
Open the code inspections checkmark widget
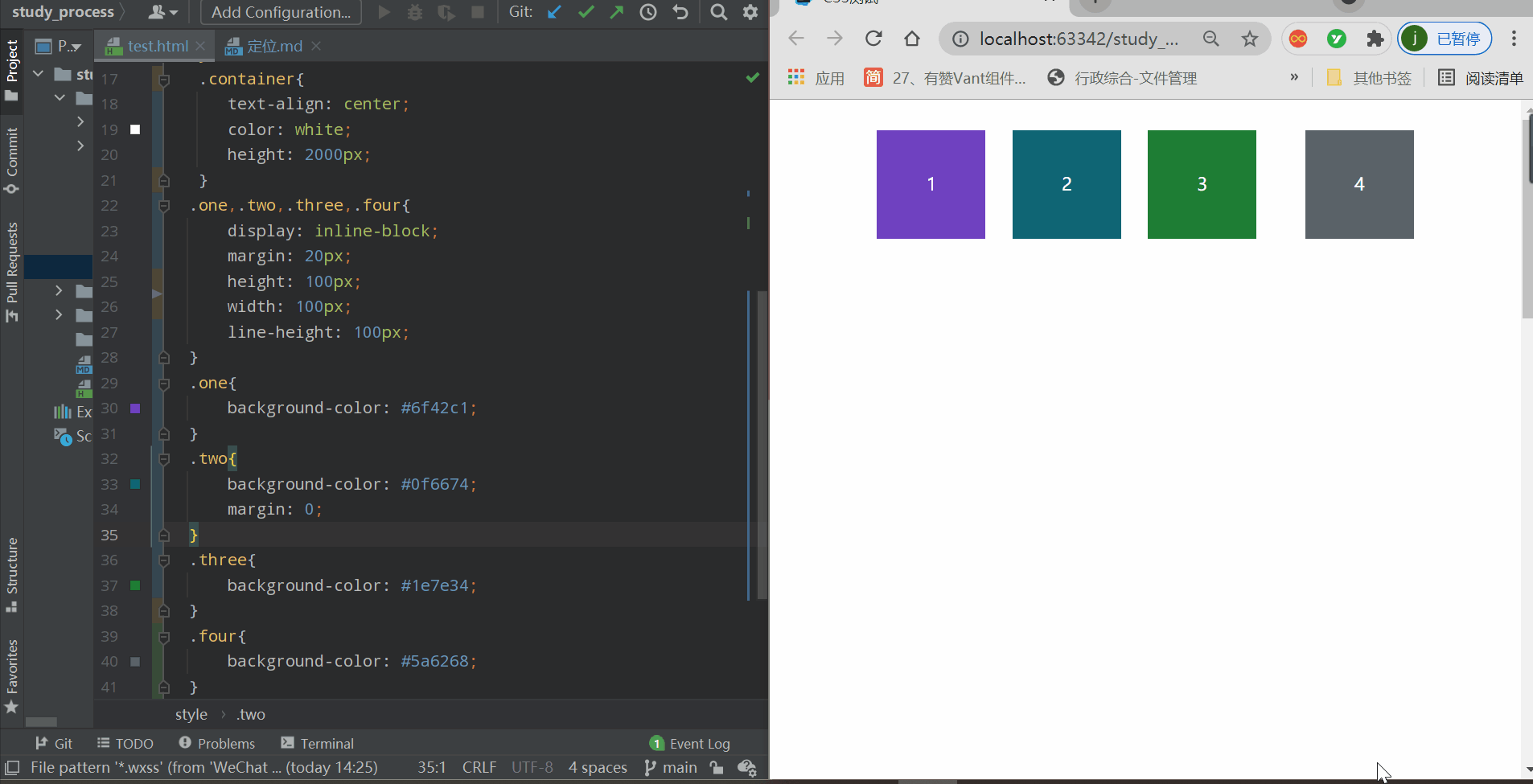753,77
